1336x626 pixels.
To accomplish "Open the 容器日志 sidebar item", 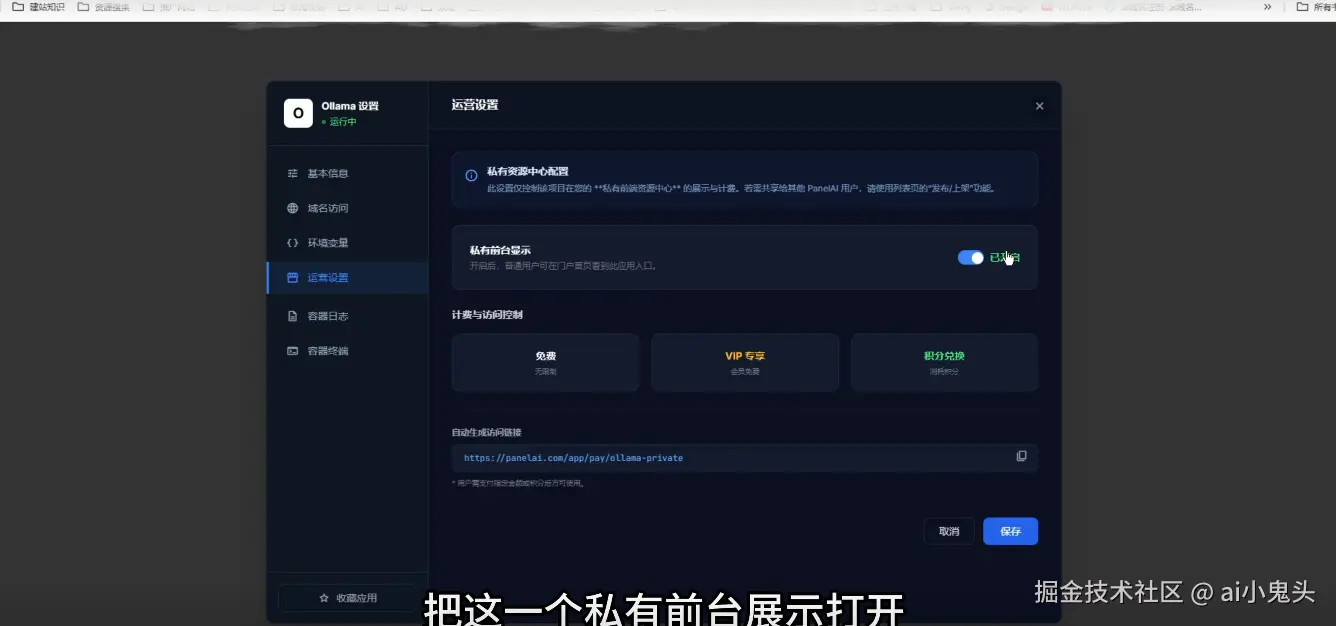I will click(x=347, y=316).
